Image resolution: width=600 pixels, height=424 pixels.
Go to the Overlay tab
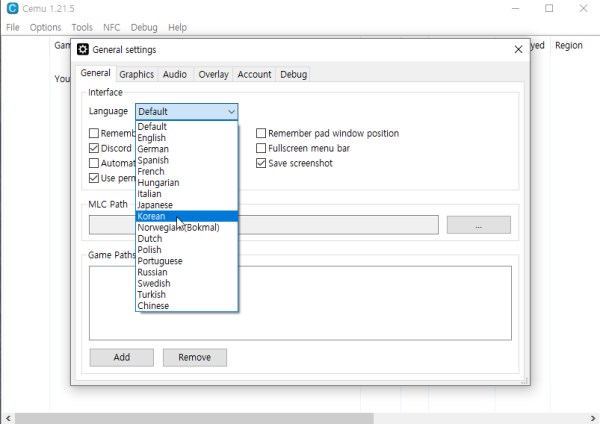coord(212,74)
